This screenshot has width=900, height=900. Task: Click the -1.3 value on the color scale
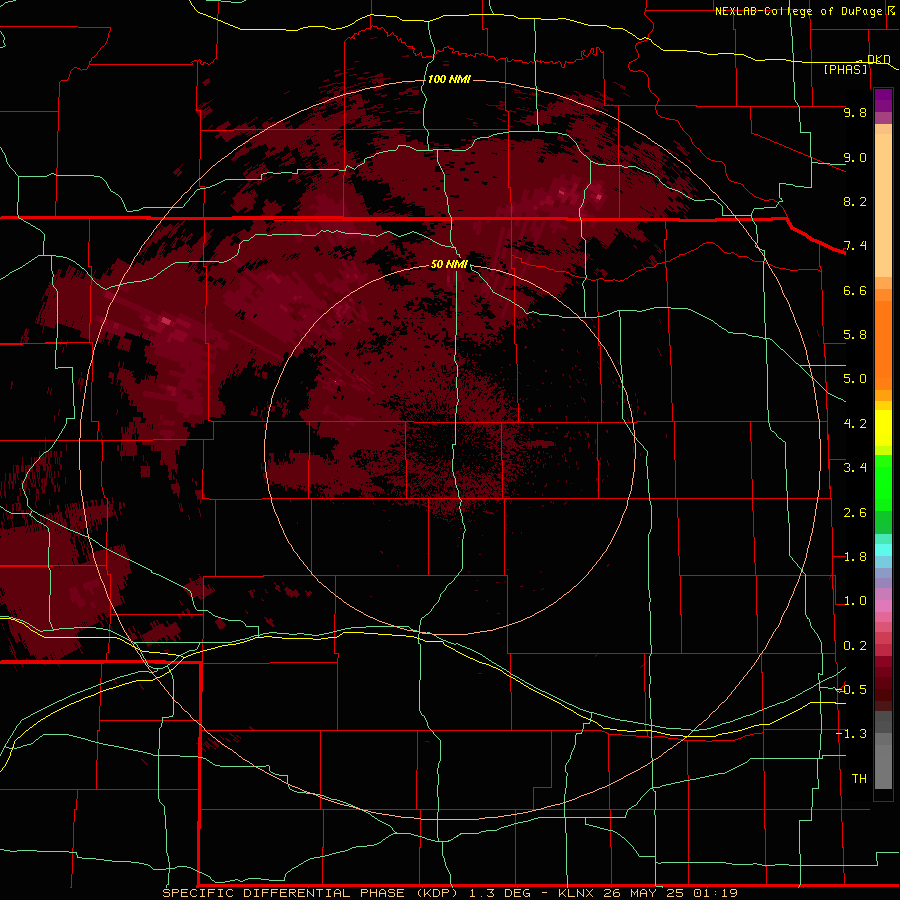point(851,734)
